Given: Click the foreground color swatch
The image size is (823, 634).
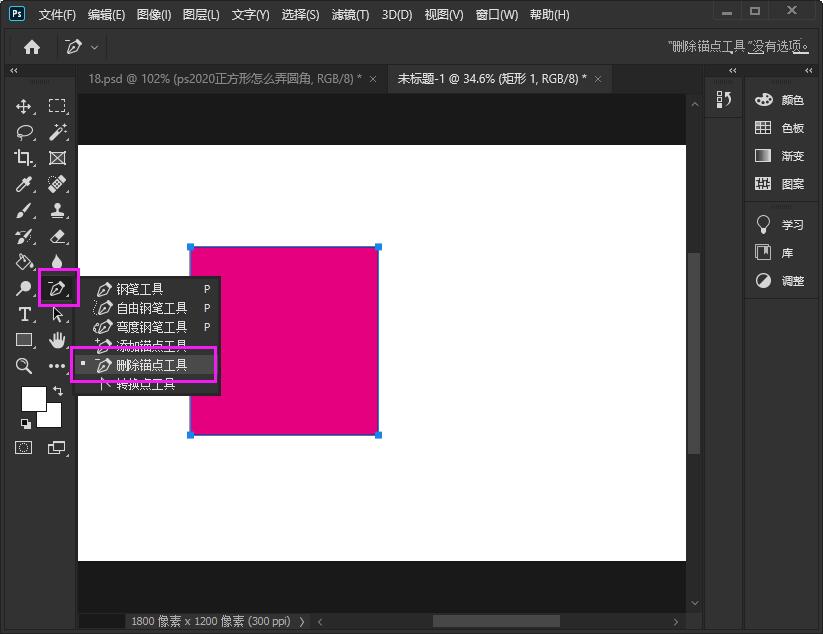Looking at the screenshot, I should click(34, 399).
